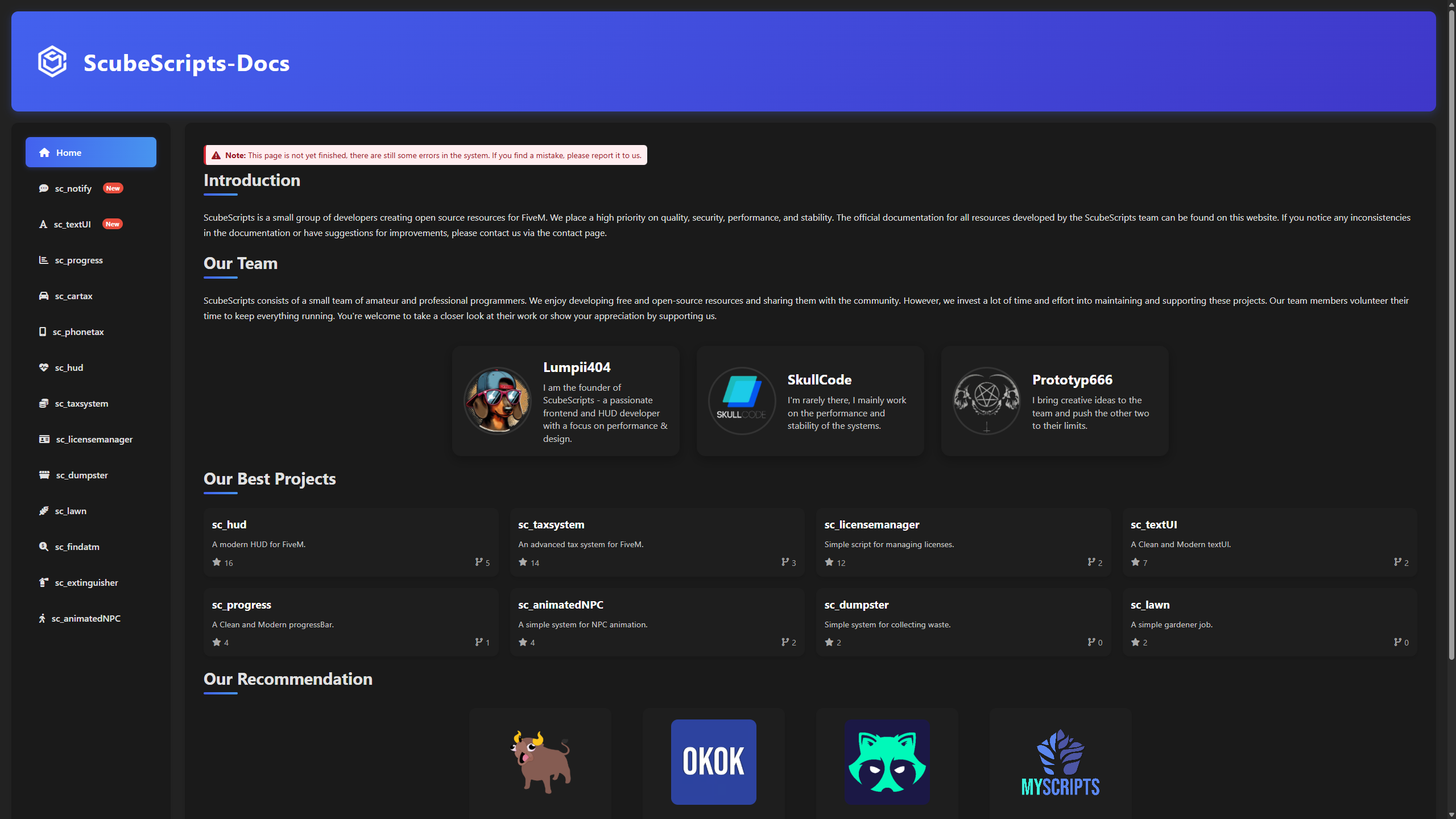Screen dimensions: 1456x819
Task: Open the sc_progress project card title
Action: 242,605
